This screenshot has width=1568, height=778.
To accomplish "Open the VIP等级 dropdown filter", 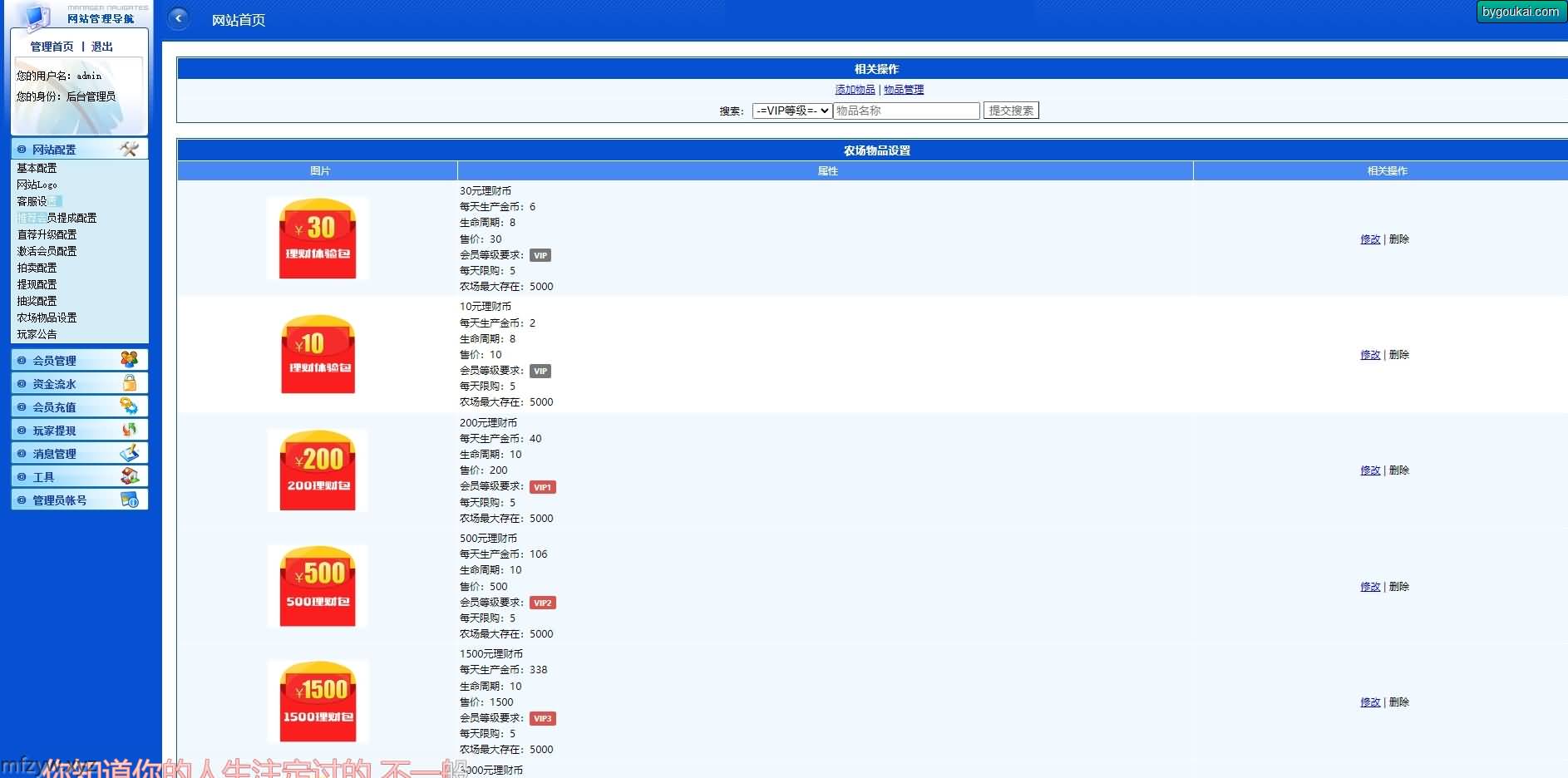I will 791,111.
